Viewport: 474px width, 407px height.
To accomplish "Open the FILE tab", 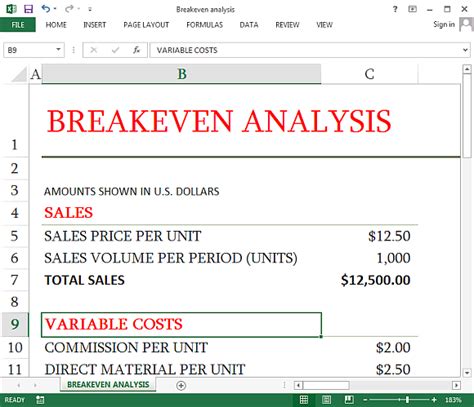I will point(18,25).
